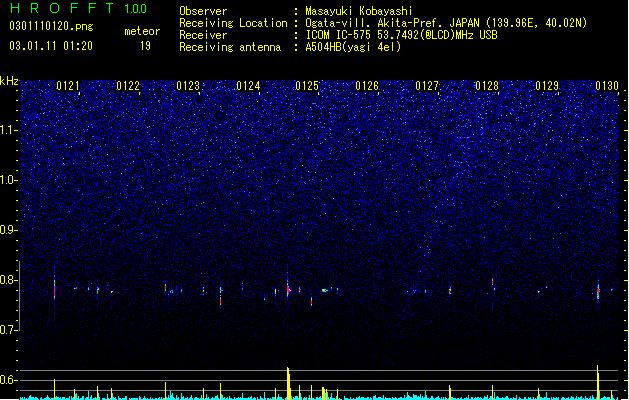Click the antenna A504HB(yagi 4el) text
The height and width of the screenshot is (400, 629).
coord(353,47)
